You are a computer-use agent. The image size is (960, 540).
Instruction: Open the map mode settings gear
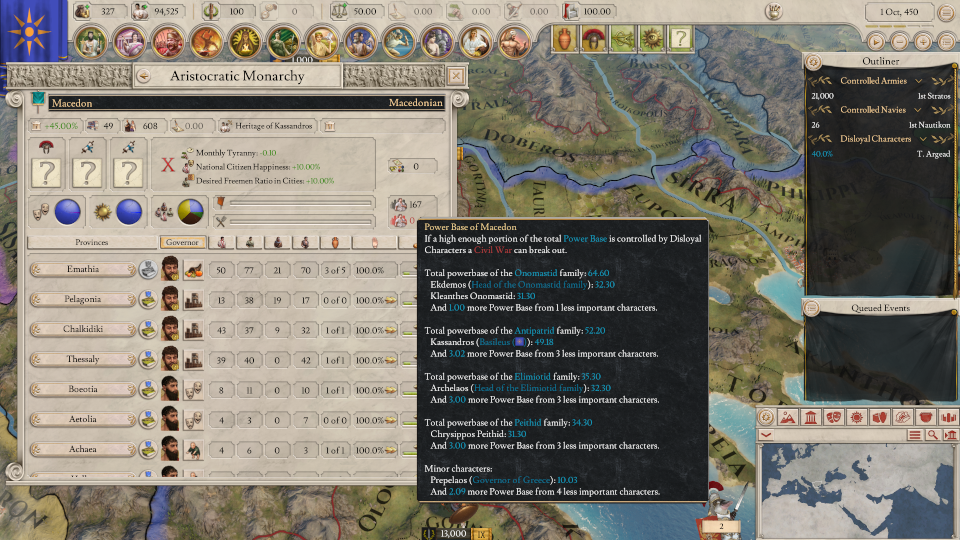(x=766, y=418)
